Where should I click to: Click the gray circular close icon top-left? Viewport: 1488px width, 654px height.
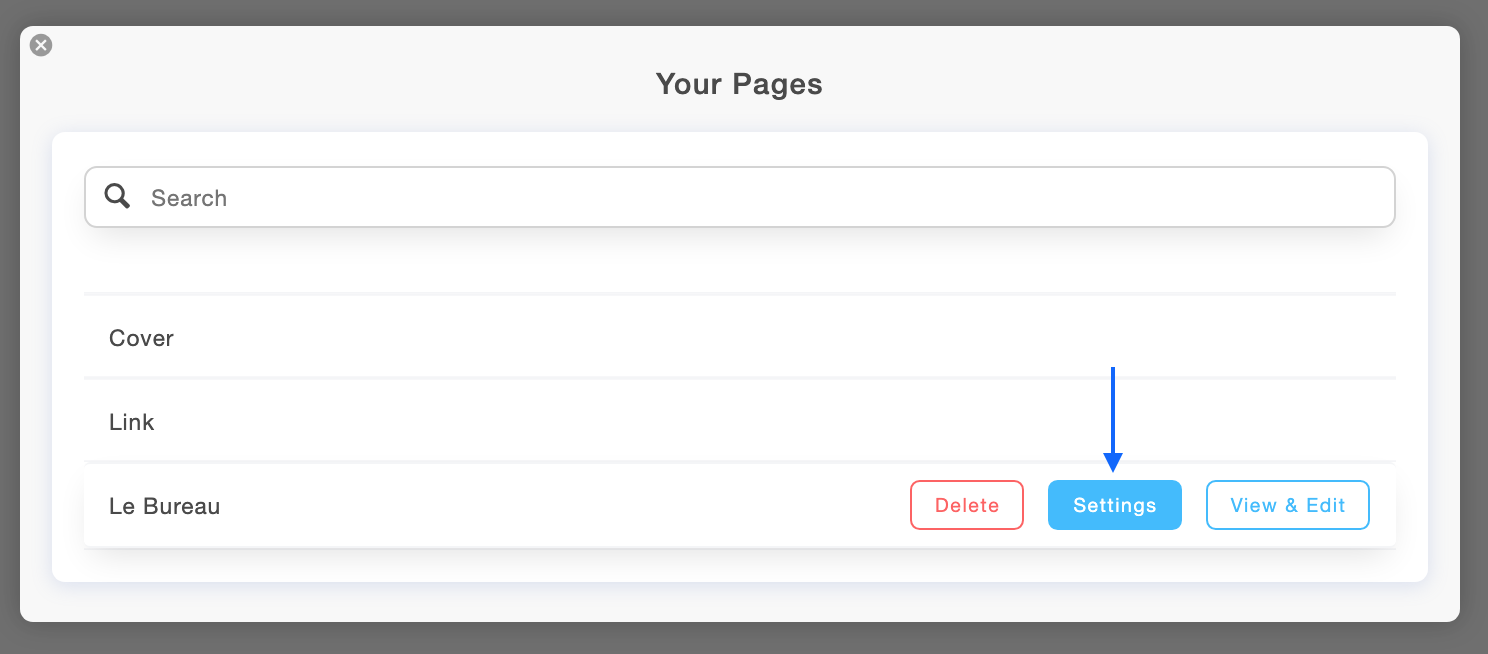[40, 45]
